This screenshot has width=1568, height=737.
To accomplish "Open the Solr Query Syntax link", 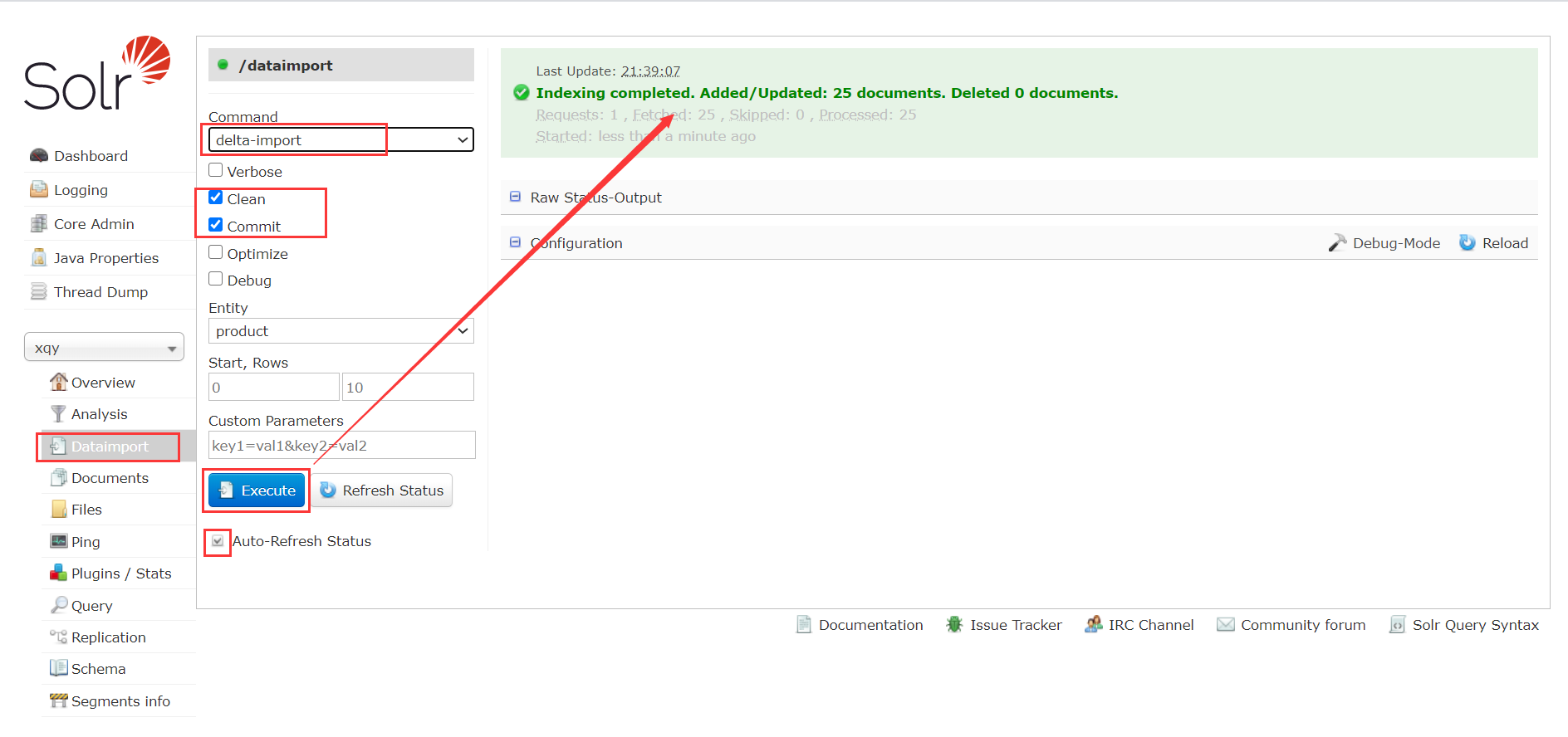I will click(1475, 624).
